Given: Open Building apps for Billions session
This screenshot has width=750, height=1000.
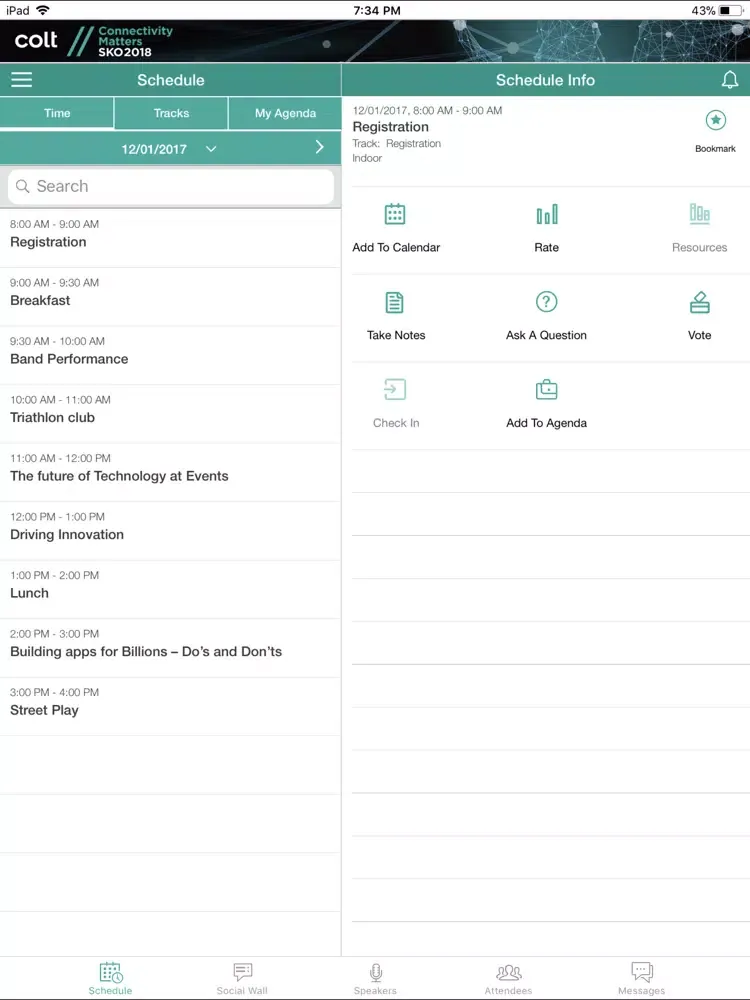Looking at the screenshot, I should click(x=170, y=649).
